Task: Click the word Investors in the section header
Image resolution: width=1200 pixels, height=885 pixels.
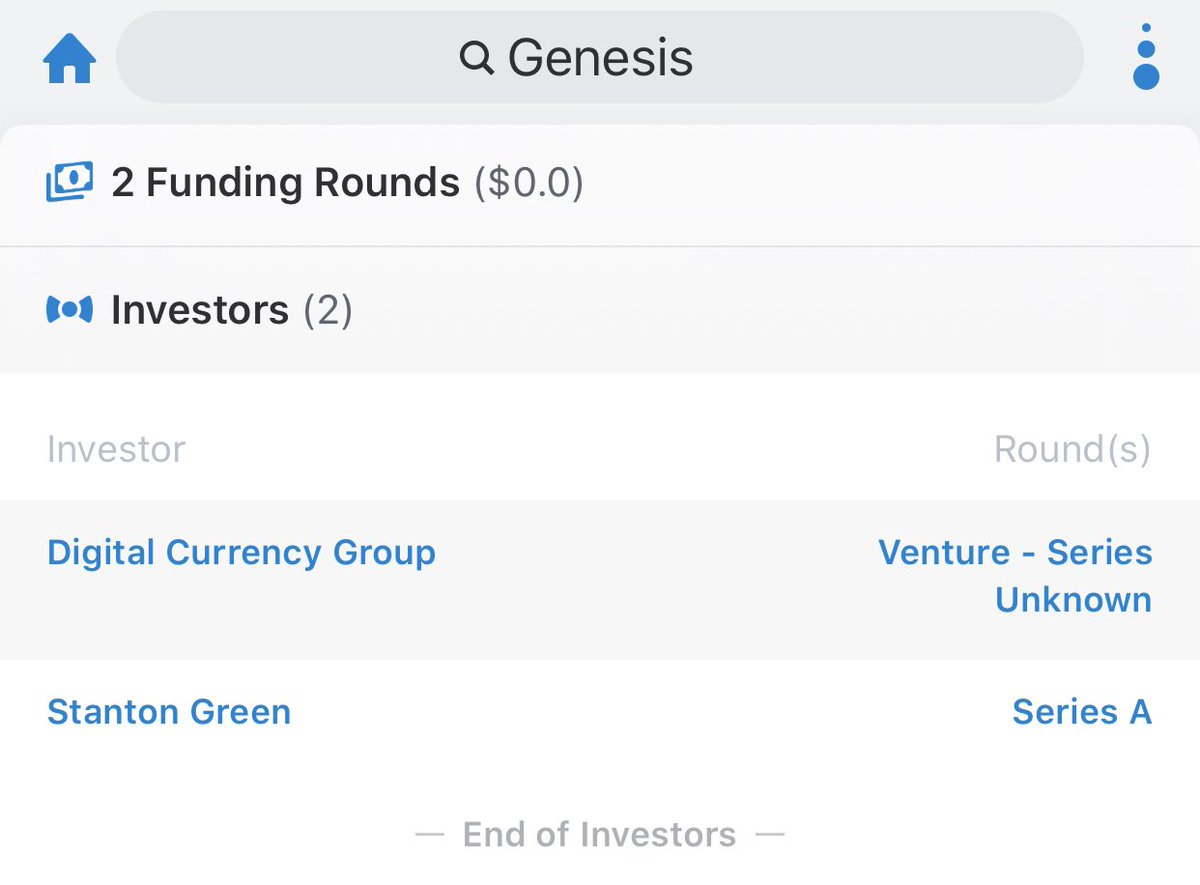Action: click(200, 310)
